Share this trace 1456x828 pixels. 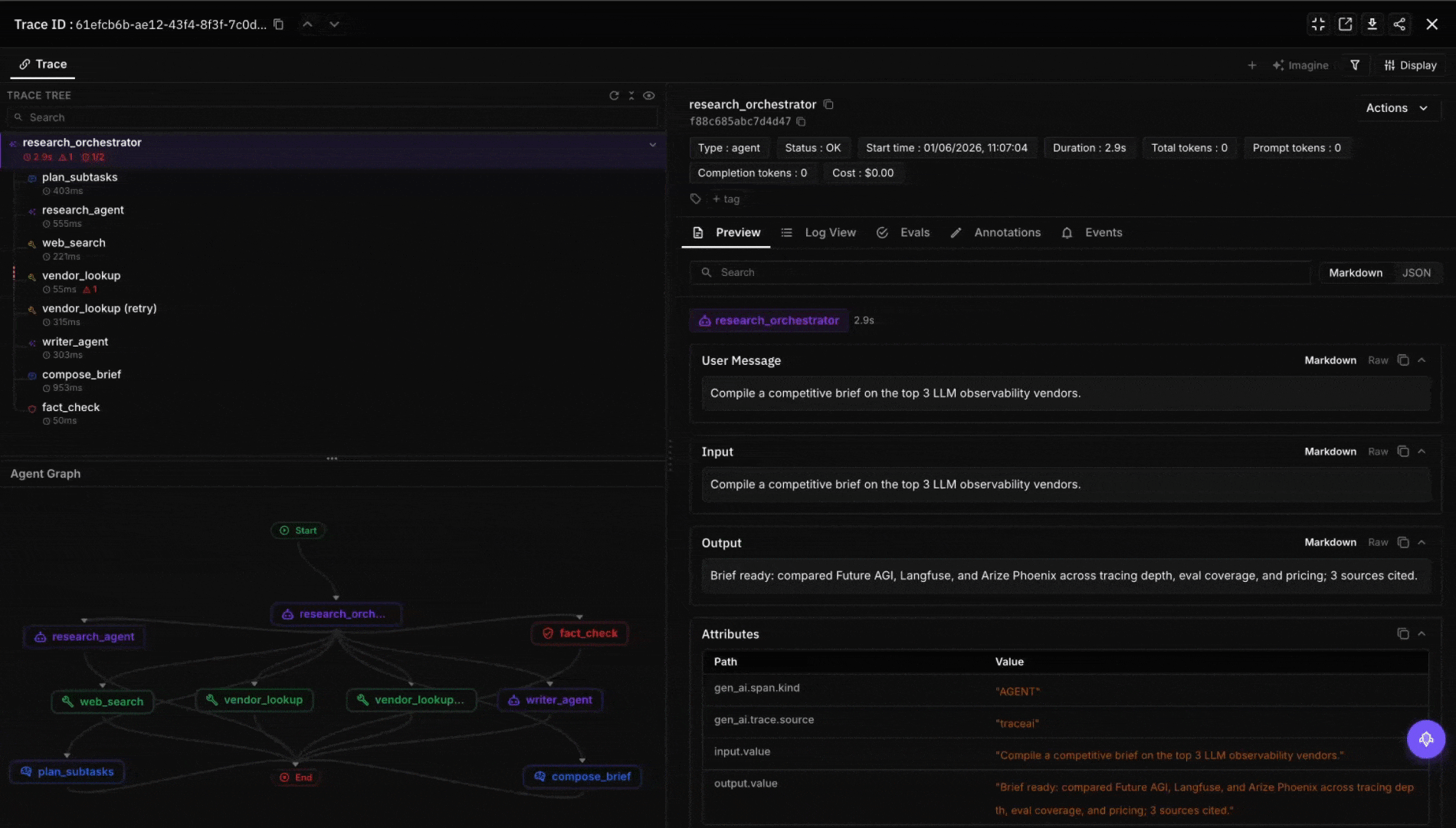click(x=1399, y=25)
